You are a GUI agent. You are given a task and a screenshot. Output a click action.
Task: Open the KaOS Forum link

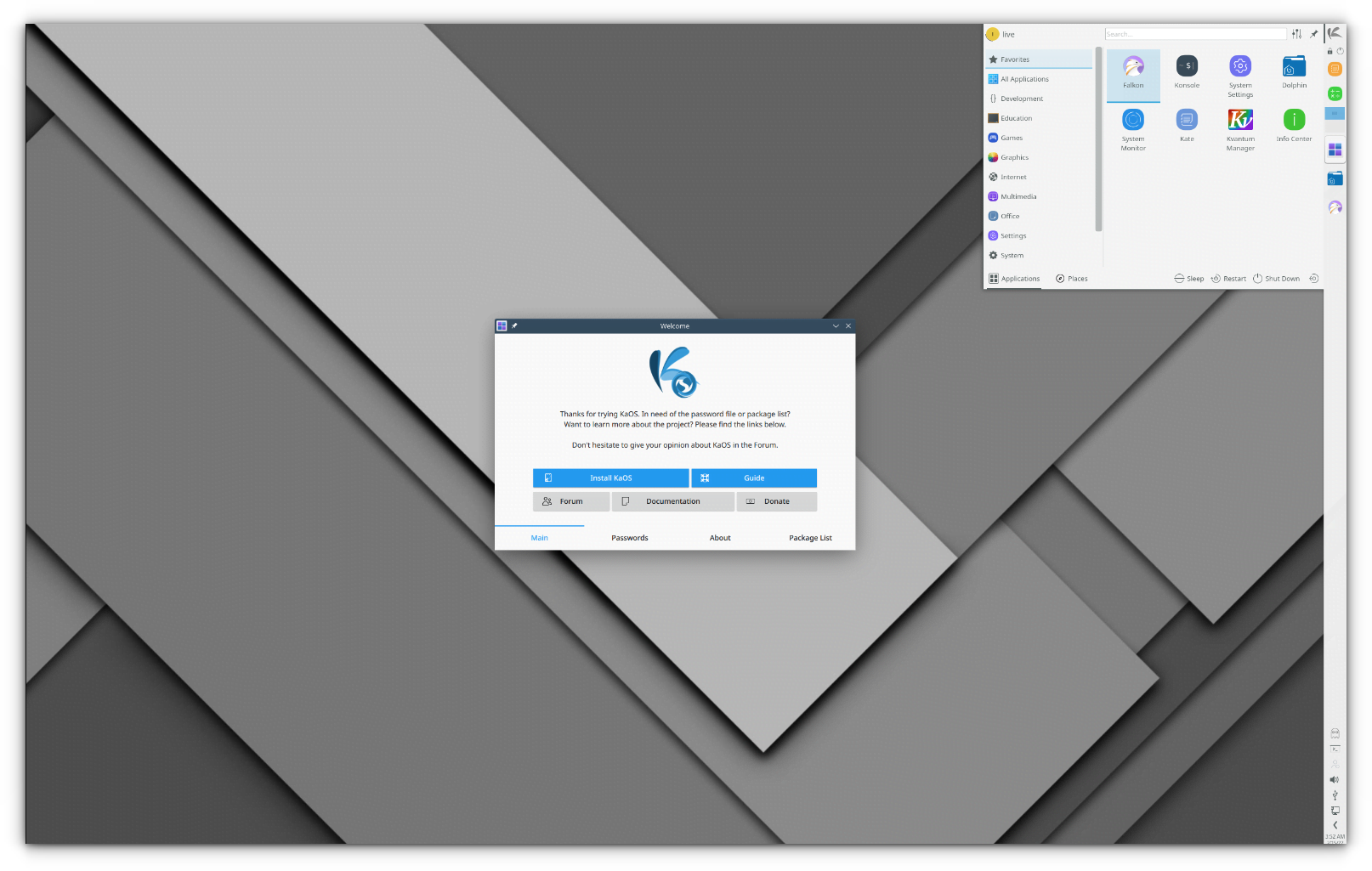[x=570, y=501]
